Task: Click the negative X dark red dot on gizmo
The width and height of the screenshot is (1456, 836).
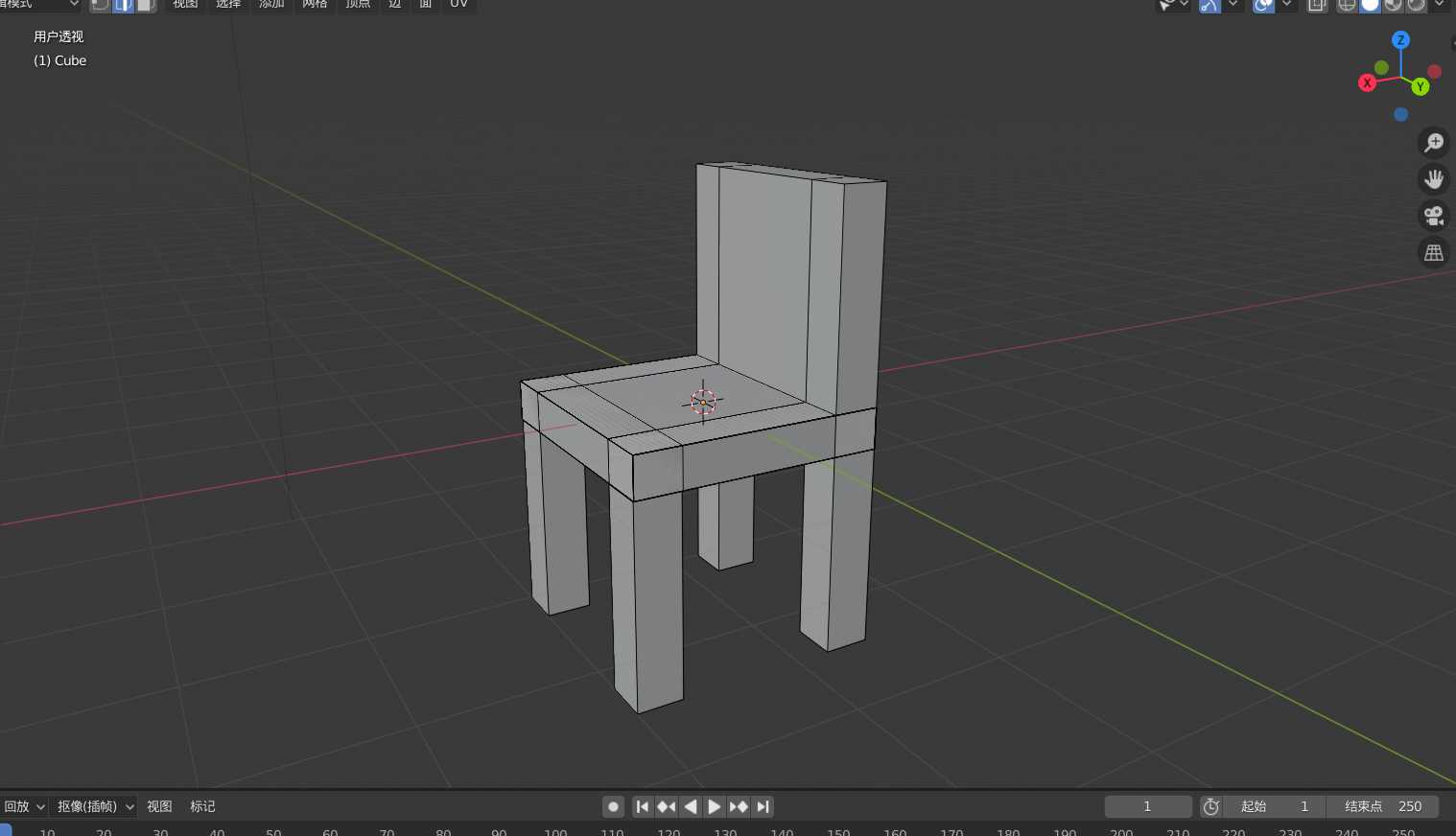Action: 1434,72
